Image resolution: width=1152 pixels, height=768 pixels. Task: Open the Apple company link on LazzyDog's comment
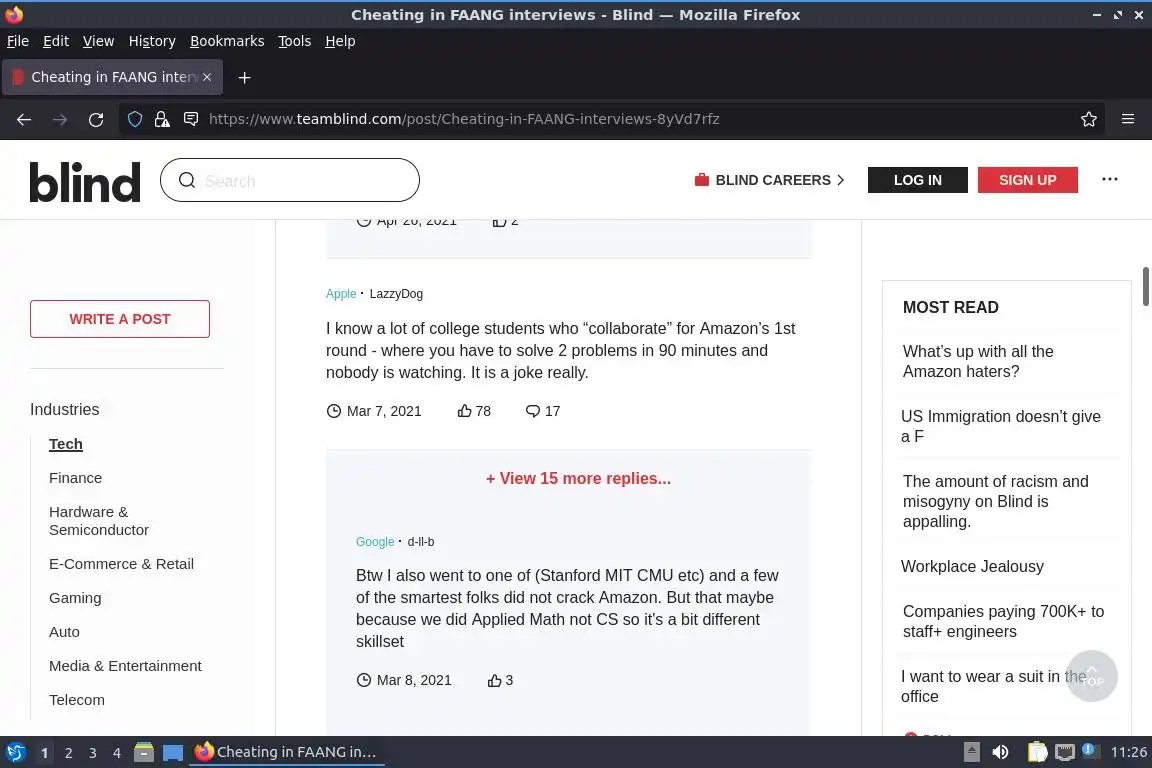(x=341, y=294)
